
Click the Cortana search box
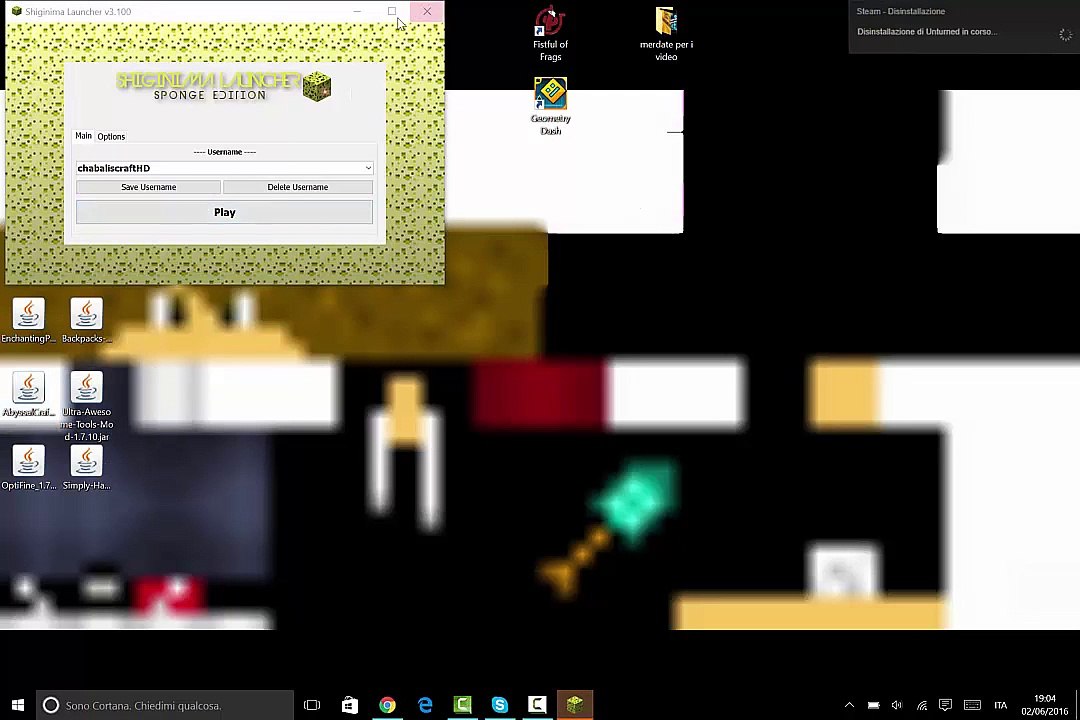(165, 705)
